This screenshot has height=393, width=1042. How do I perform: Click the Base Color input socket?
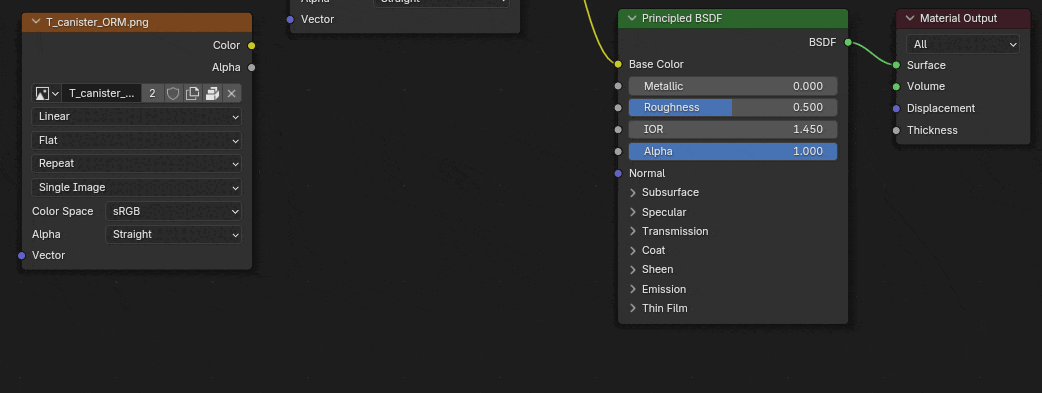tap(618, 64)
